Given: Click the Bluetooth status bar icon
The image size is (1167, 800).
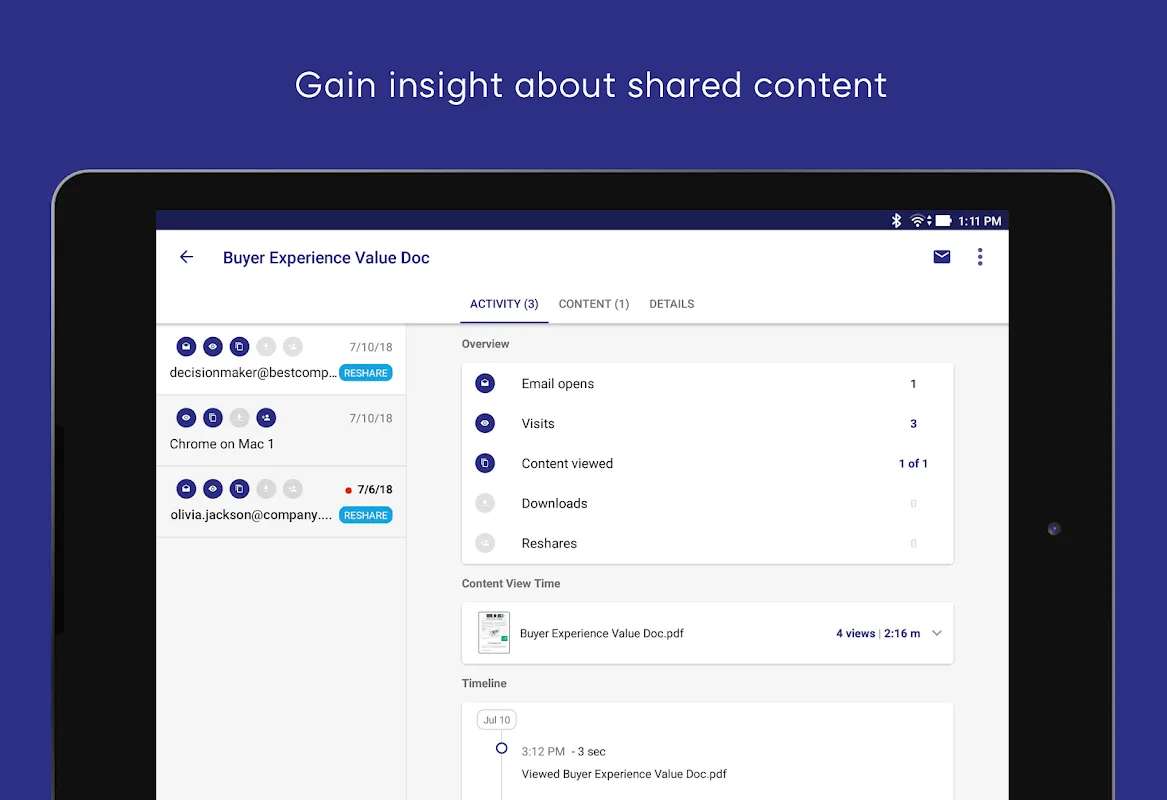Looking at the screenshot, I should (896, 220).
